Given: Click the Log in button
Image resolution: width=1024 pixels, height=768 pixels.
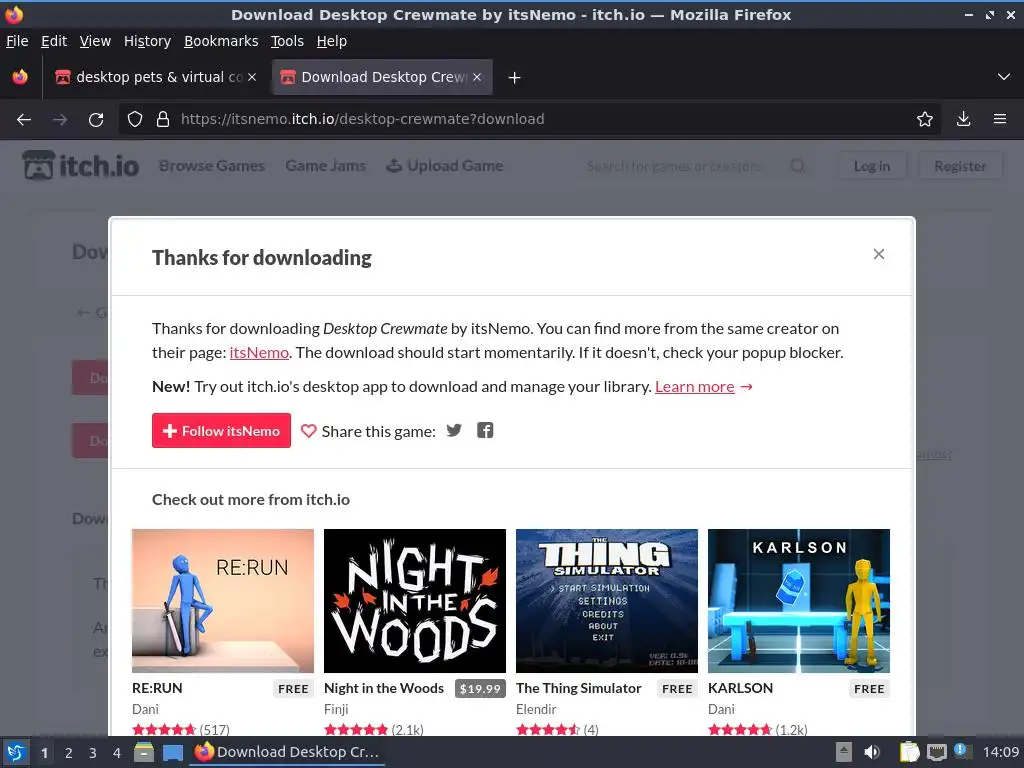Looking at the screenshot, I should 872,166.
